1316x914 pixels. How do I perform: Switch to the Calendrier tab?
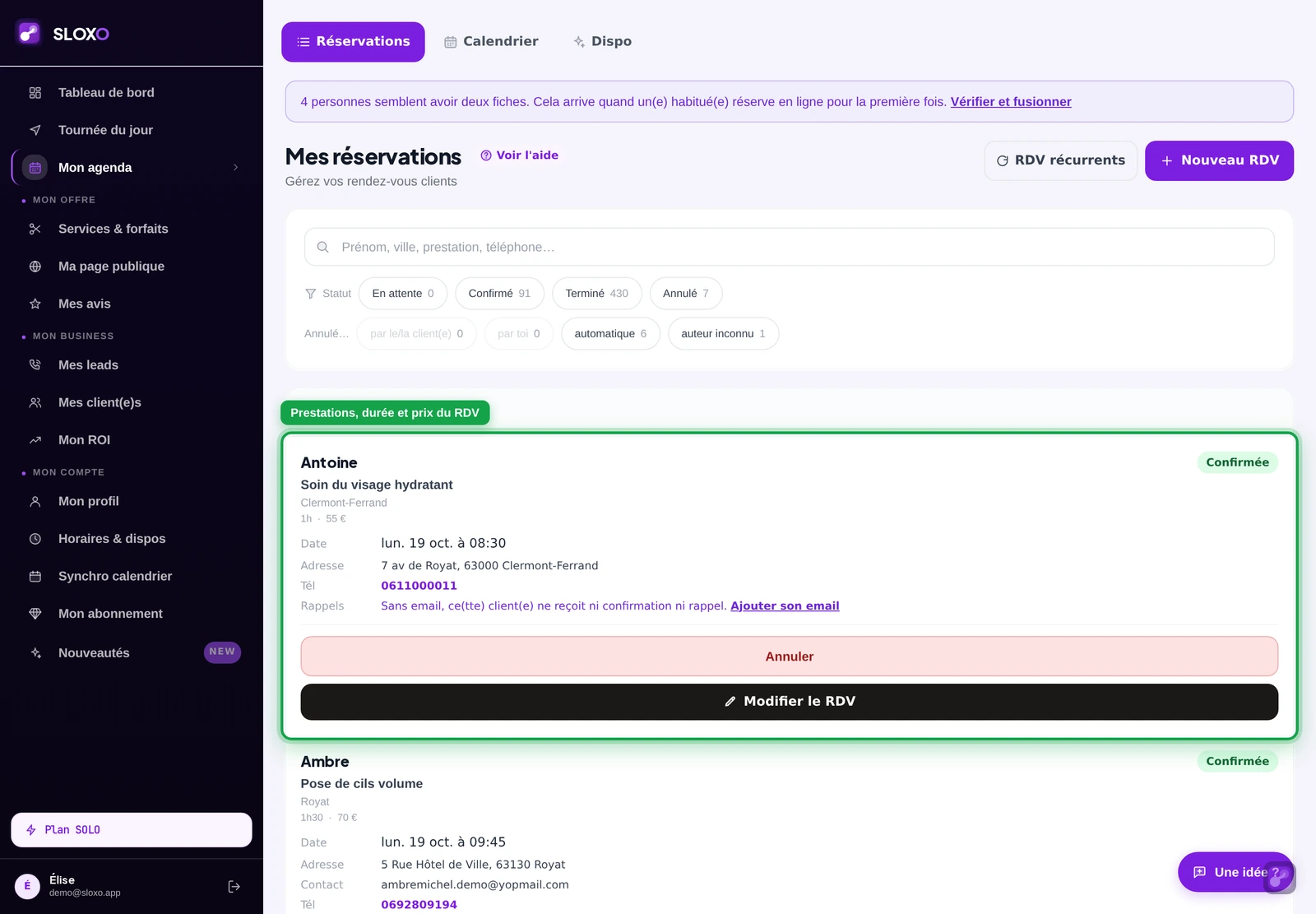(492, 42)
